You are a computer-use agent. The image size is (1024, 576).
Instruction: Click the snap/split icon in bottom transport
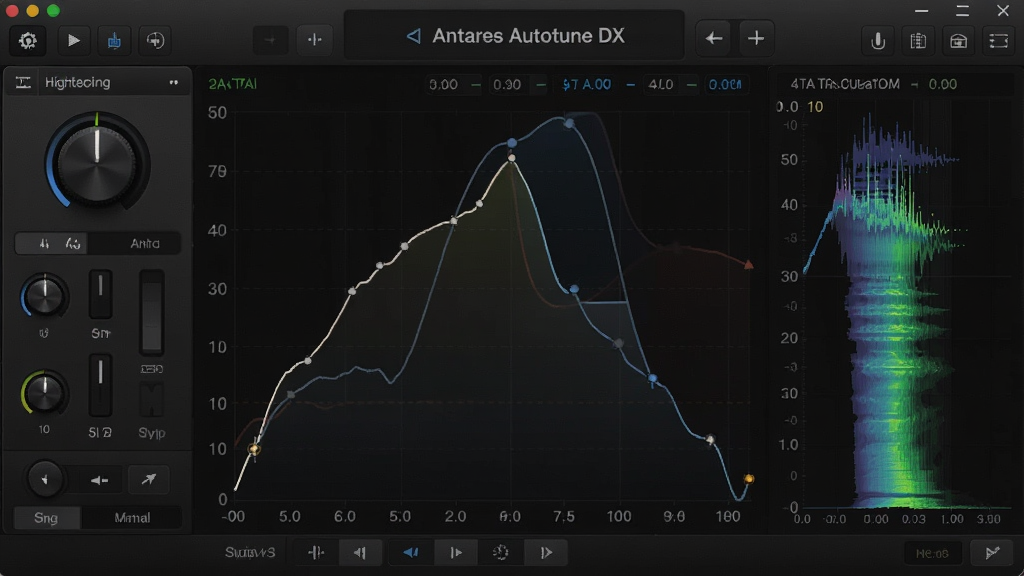coord(315,552)
